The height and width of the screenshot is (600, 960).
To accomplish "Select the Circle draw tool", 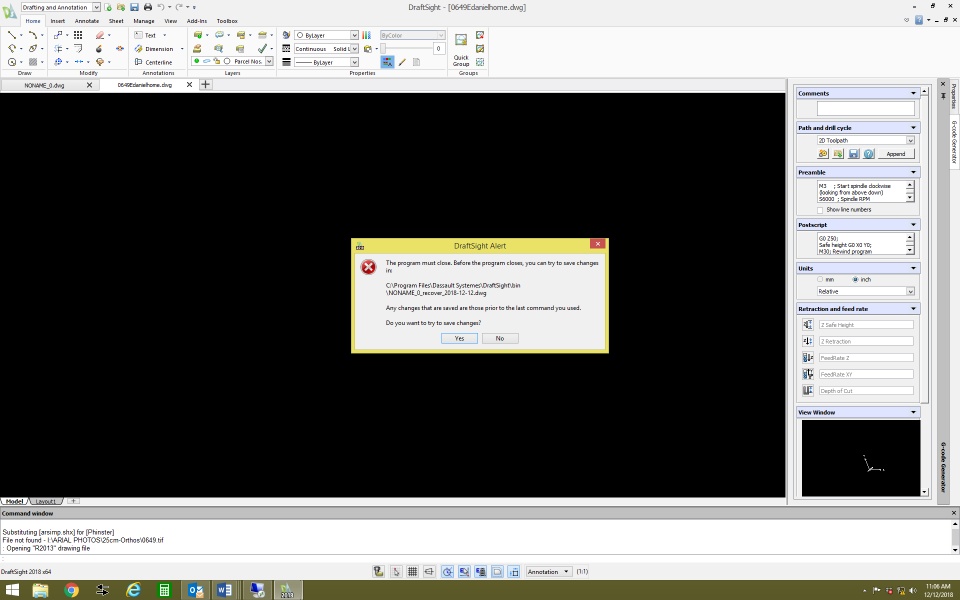I will (x=12, y=62).
